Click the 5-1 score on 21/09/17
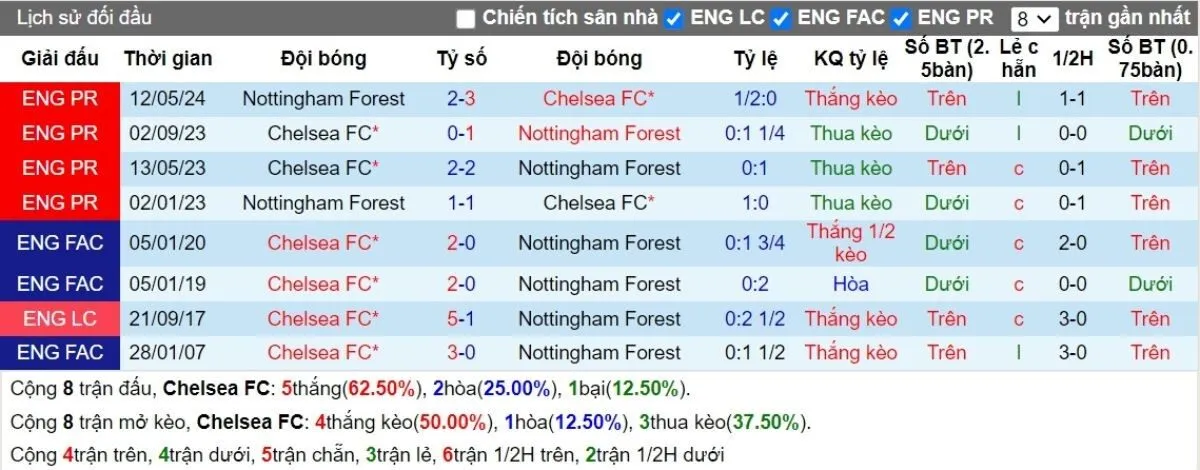The image size is (1200, 470). click(461, 319)
